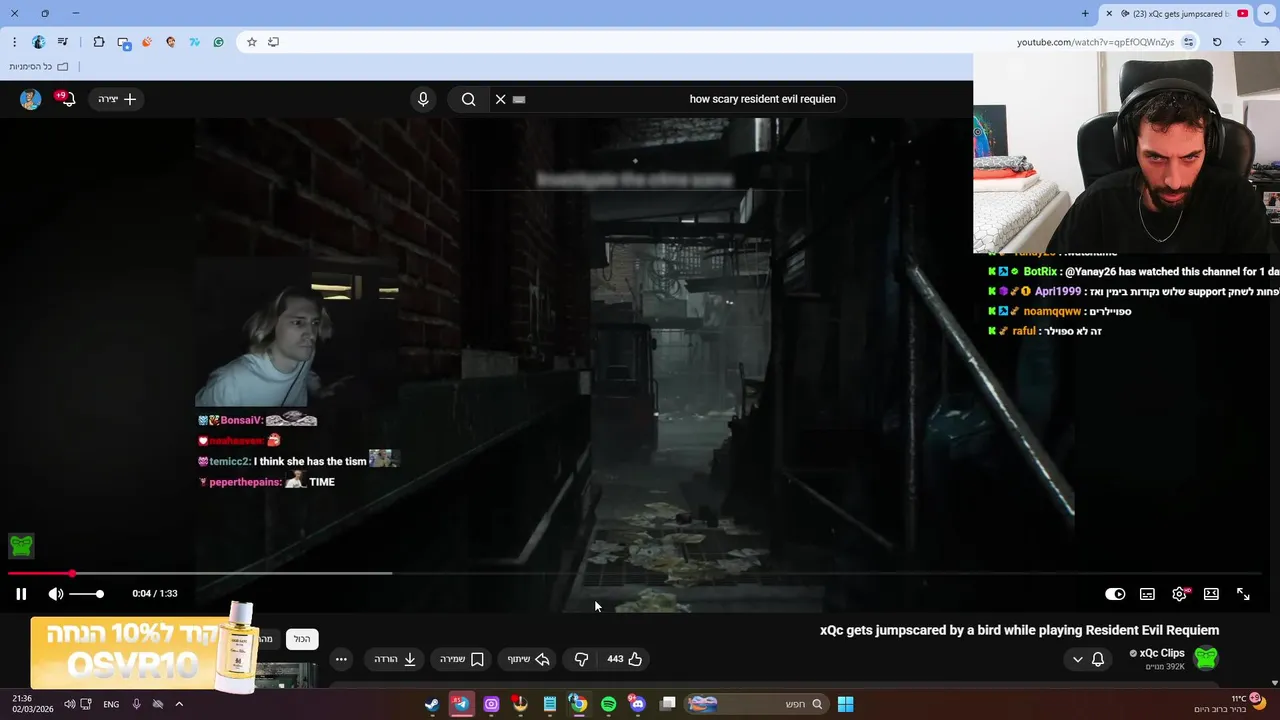
Task: Switch ENG keyboard language indicator
Action: [x=111, y=704]
